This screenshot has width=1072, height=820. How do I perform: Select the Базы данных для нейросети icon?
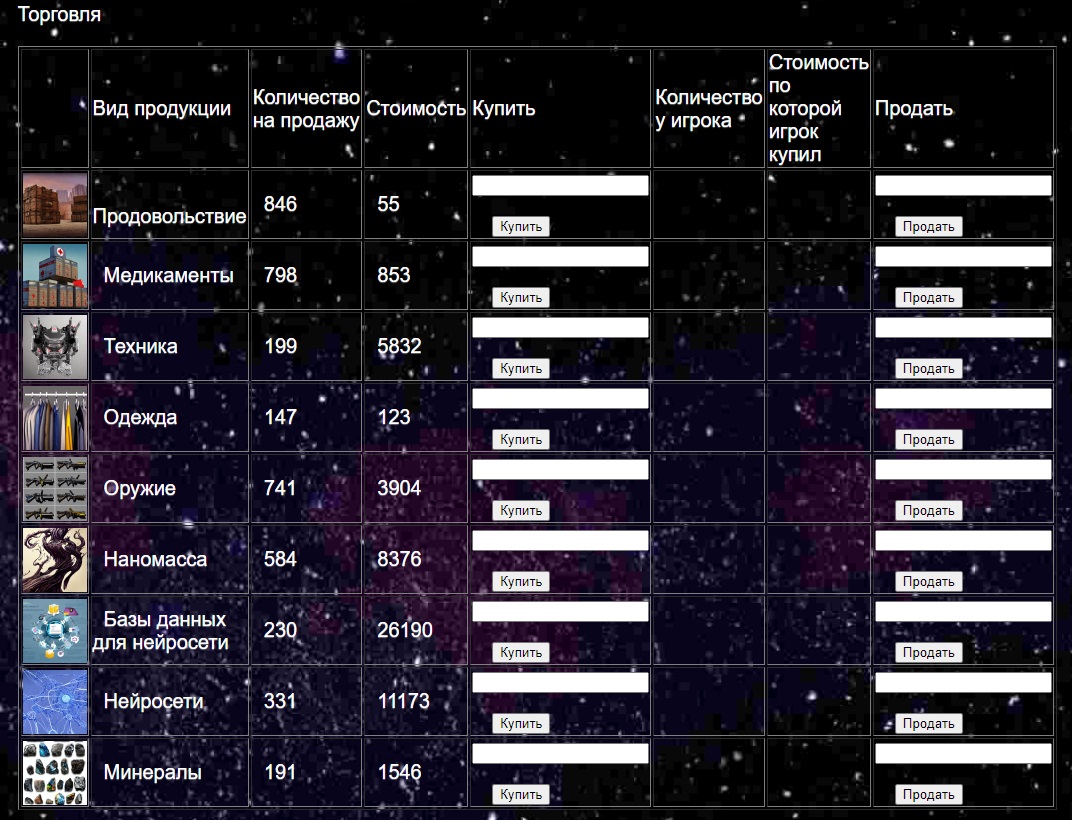(x=55, y=631)
